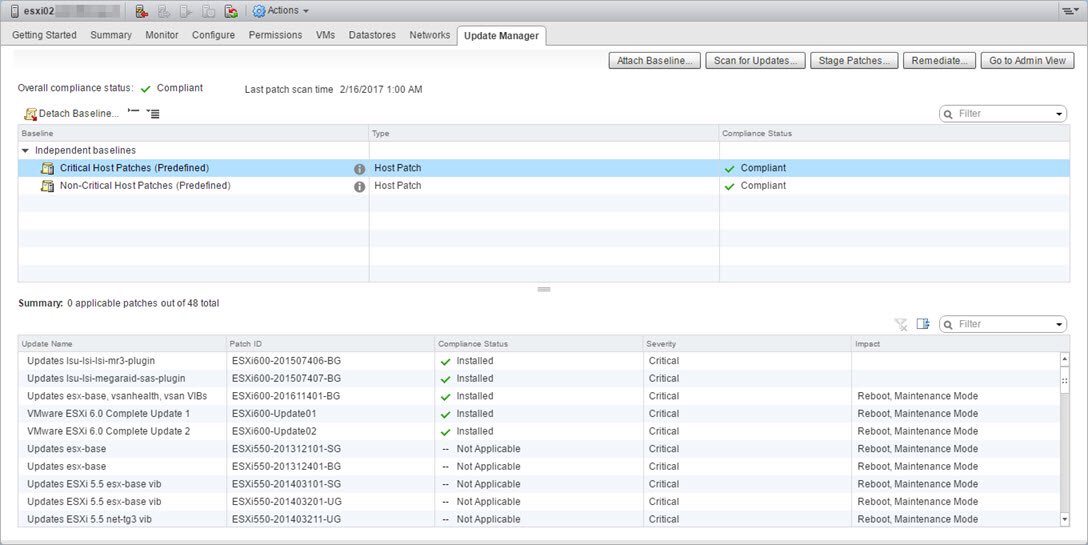Click in the baselines Filter input field
The height and width of the screenshot is (545, 1088).
1004,114
